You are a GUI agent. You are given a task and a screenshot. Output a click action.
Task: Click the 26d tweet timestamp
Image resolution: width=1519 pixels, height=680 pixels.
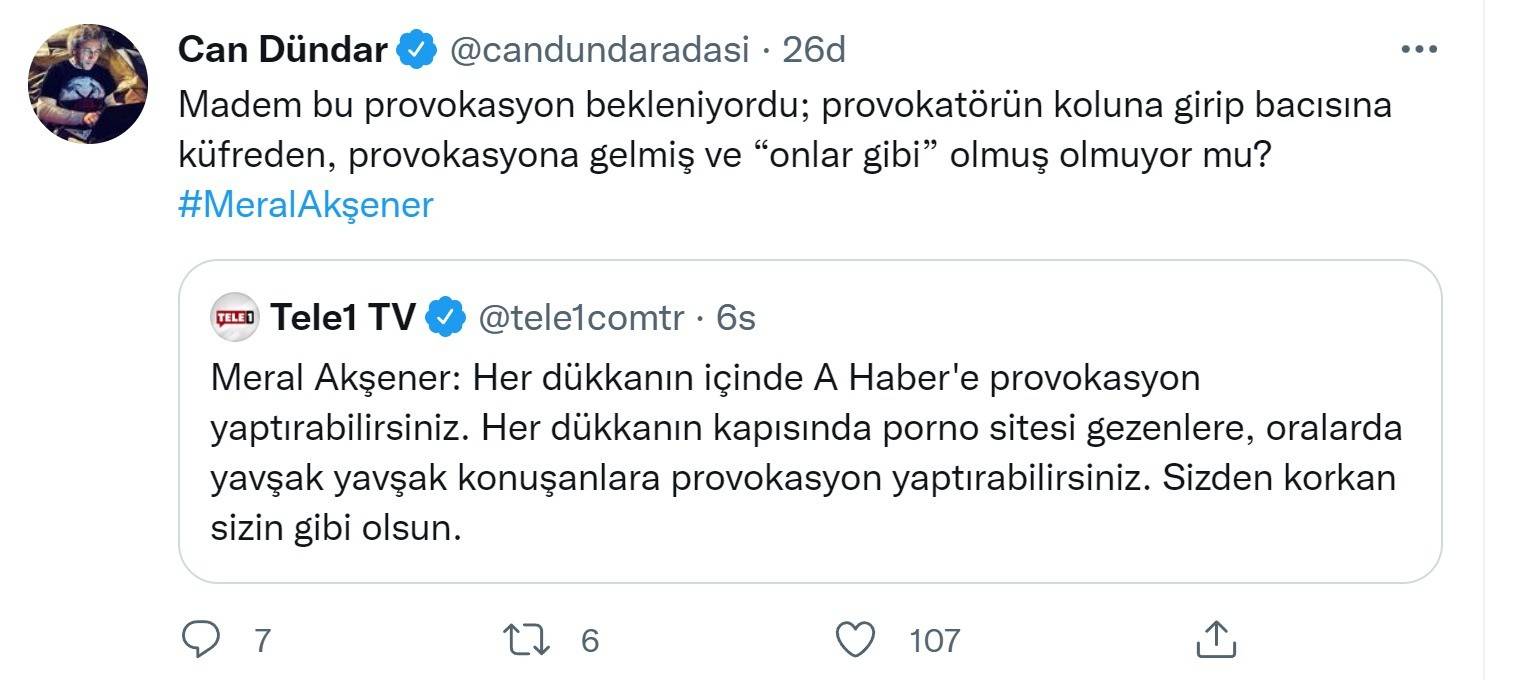814,49
